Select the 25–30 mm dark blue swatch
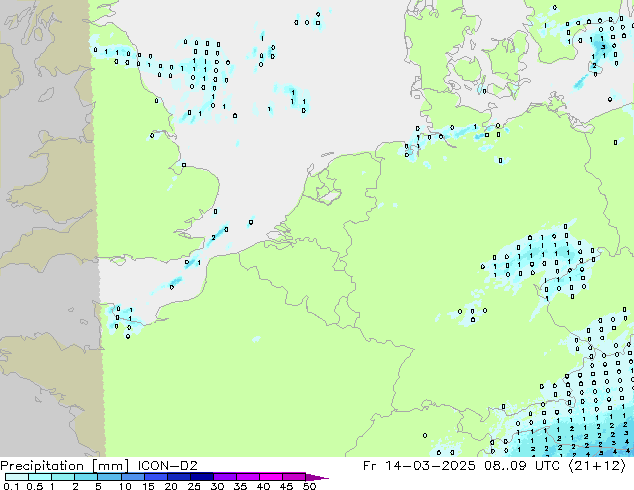This screenshot has height=490, width=634. (202, 477)
